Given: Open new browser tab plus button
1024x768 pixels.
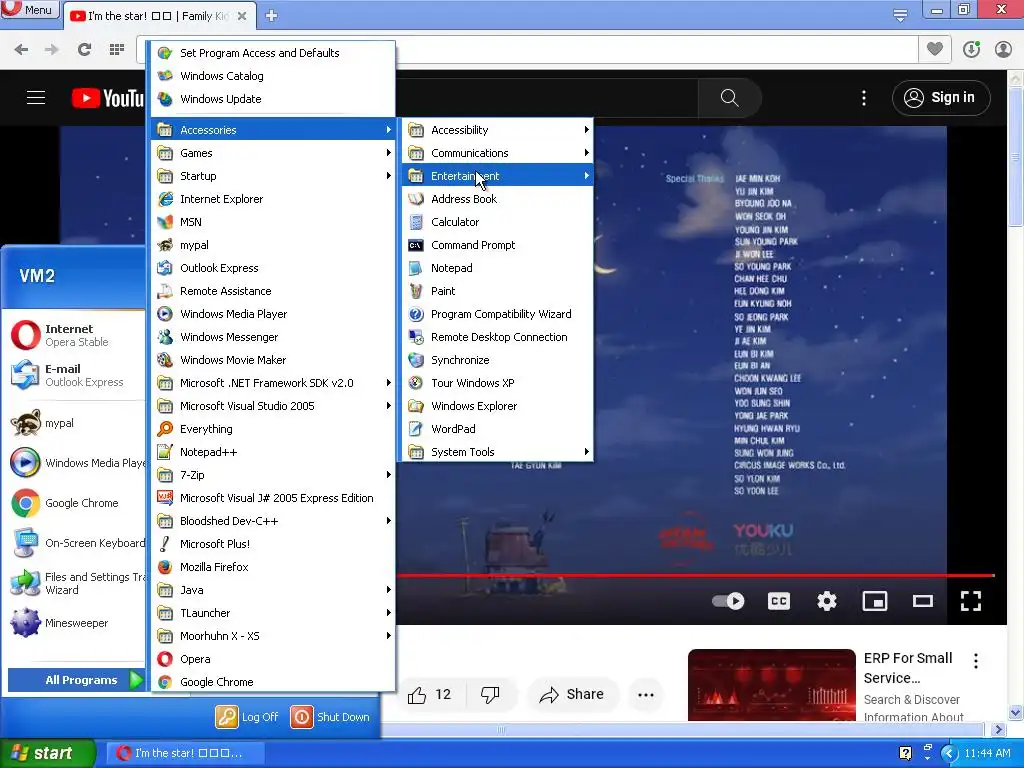Looking at the screenshot, I should coord(272,16).
